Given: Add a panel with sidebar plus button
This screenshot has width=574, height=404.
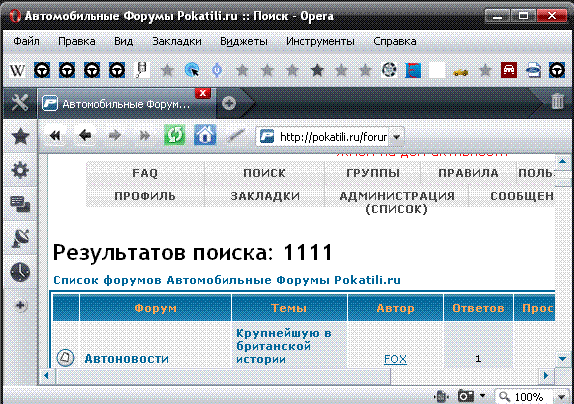Looking at the screenshot, I should coord(20,305).
